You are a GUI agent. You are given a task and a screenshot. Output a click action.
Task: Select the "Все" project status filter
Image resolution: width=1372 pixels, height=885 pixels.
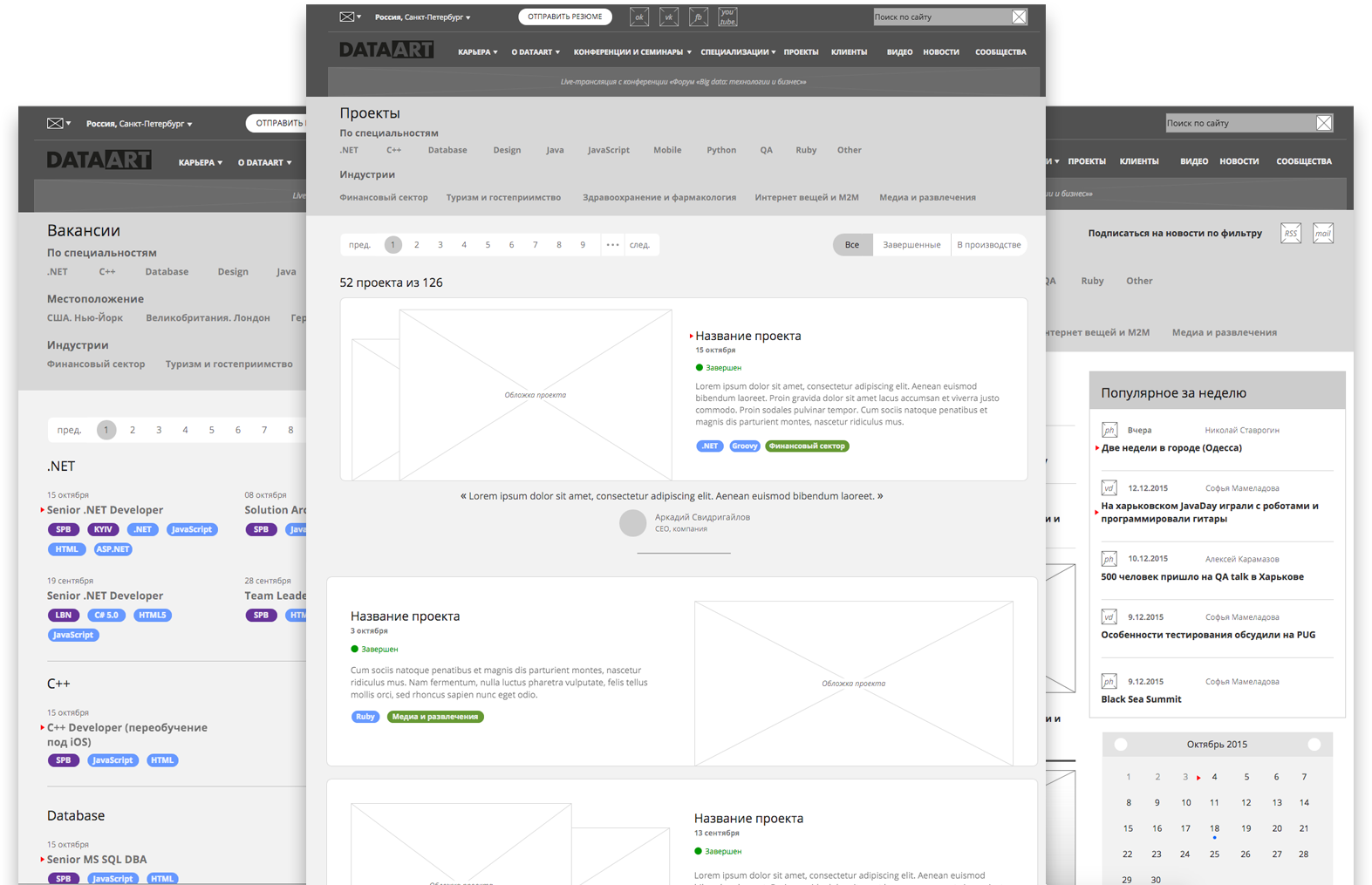(x=852, y=245)
